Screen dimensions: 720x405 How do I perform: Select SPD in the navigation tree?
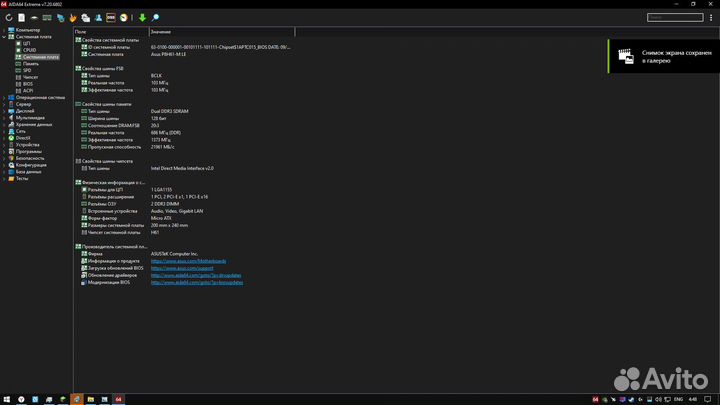(27, 70)
